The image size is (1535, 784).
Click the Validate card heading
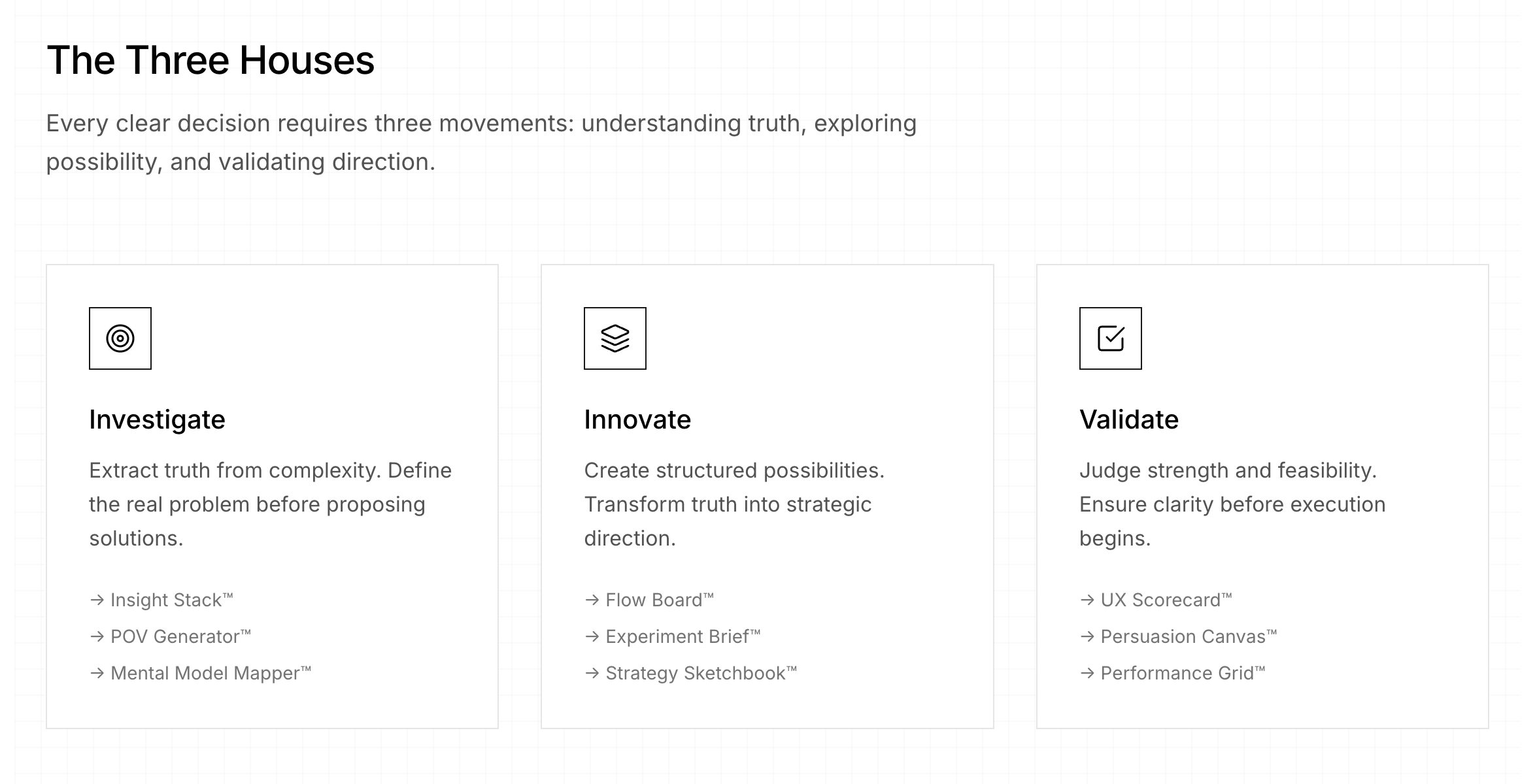(x=1129, y=419)
